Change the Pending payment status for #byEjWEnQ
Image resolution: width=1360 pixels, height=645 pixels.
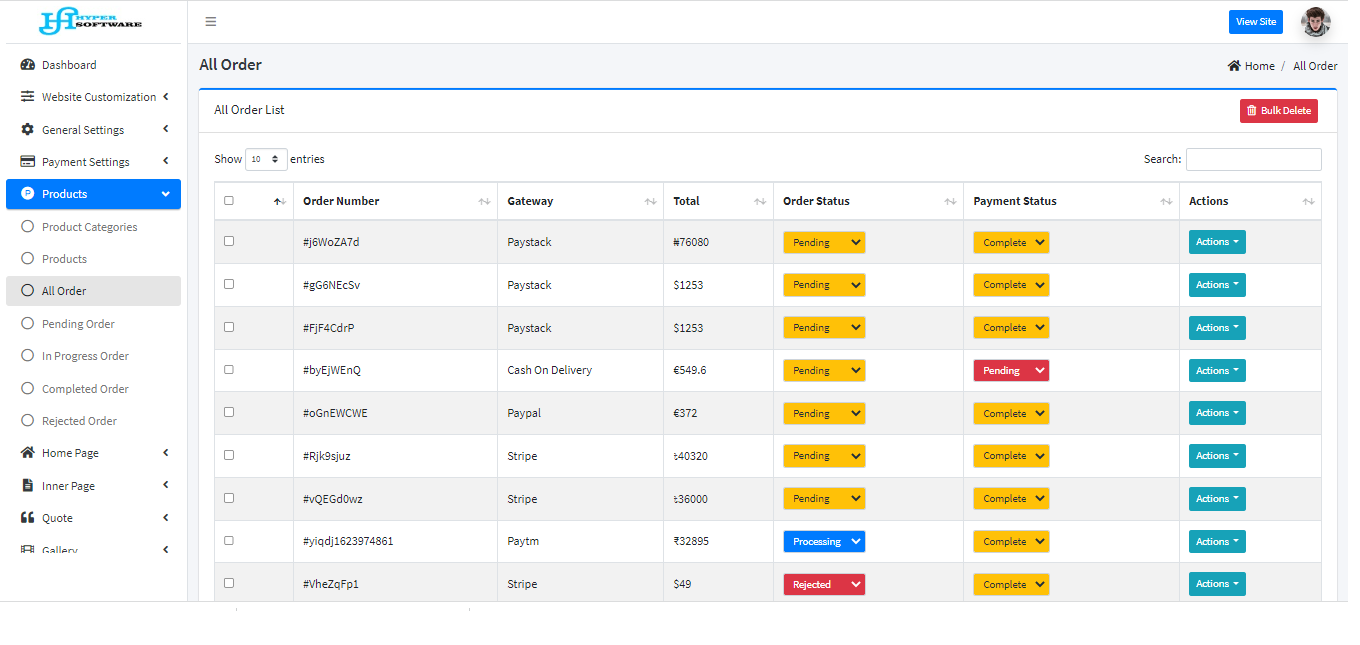tap(1010, 371)
